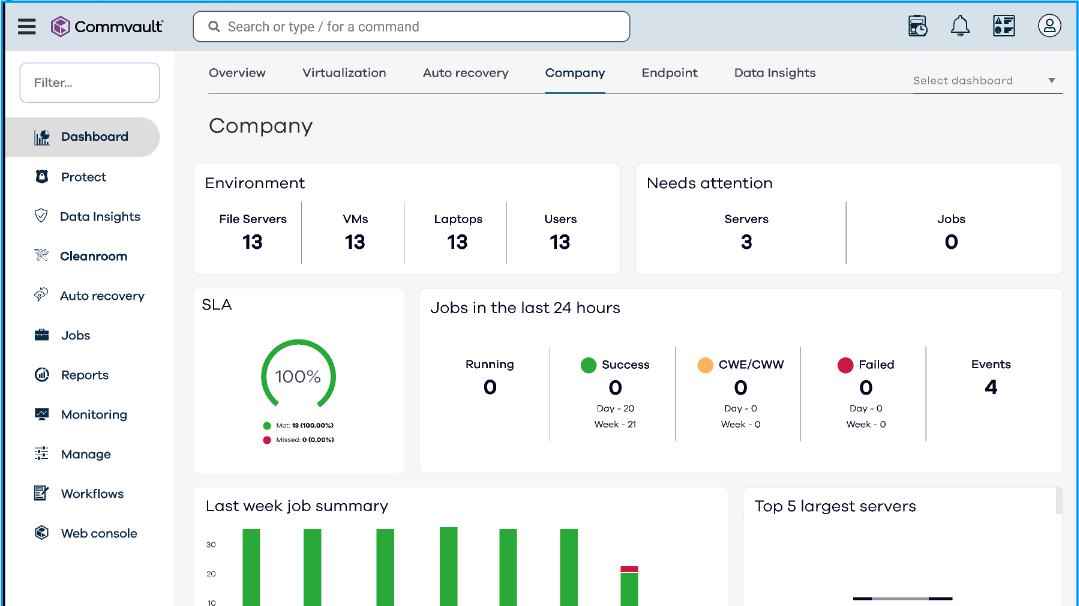
Task: Click the global search command box
Action: 411,27
